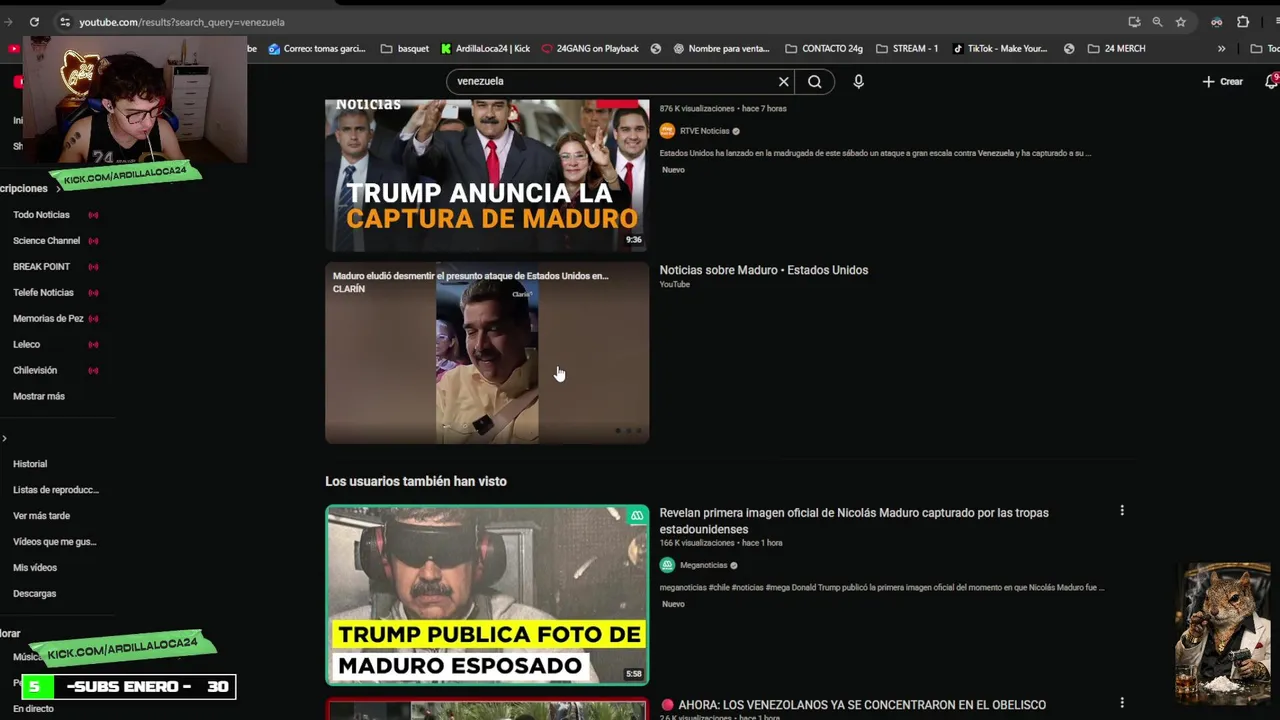Open options menu for the AHORA Obelisco video

click(1122, 703)
